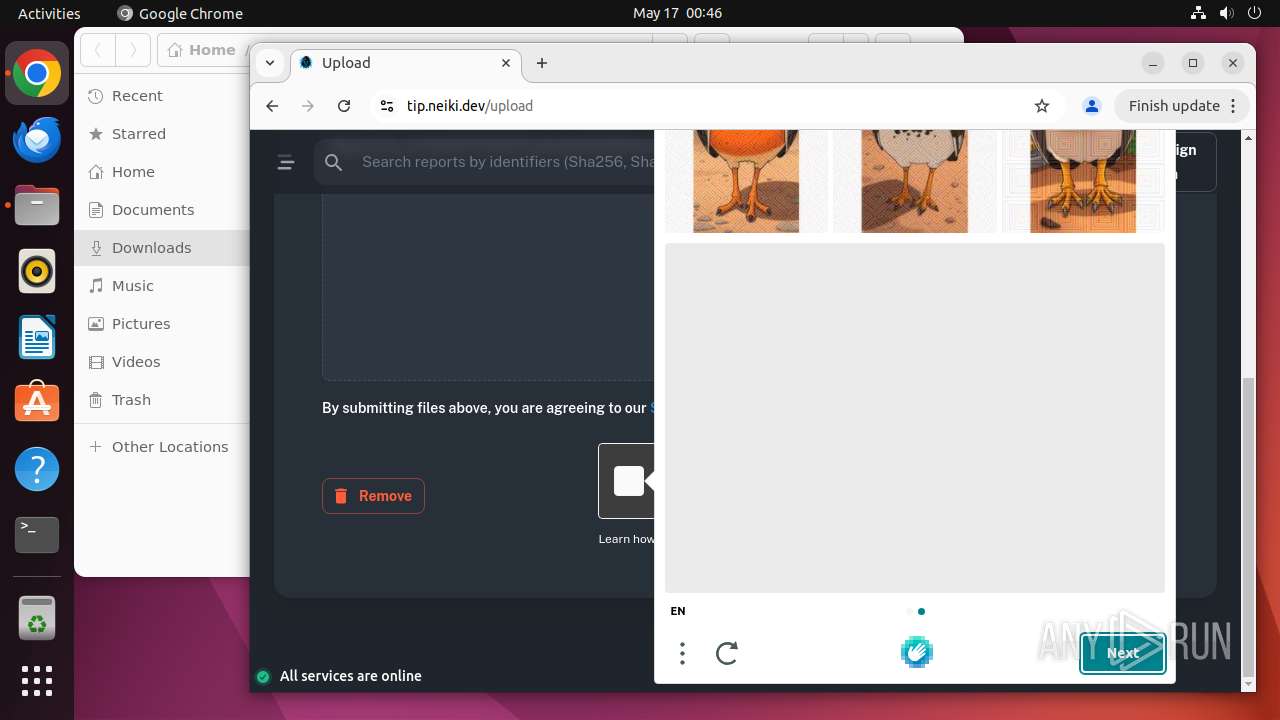Click the hCaptcha logo
This screenshot has width=1280, height=720.
tap(916, 652)
